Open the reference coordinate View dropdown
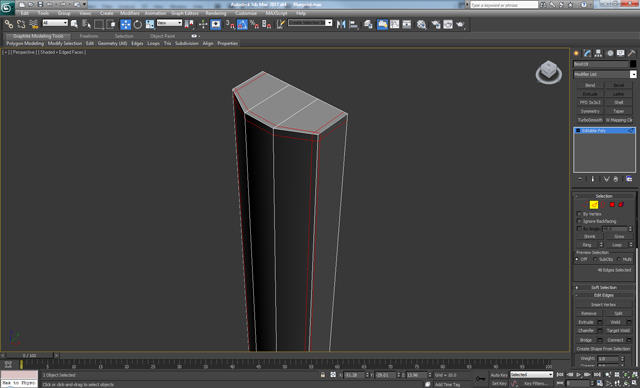This screenshot has width=640, height=388. click(x=169, y=23)
